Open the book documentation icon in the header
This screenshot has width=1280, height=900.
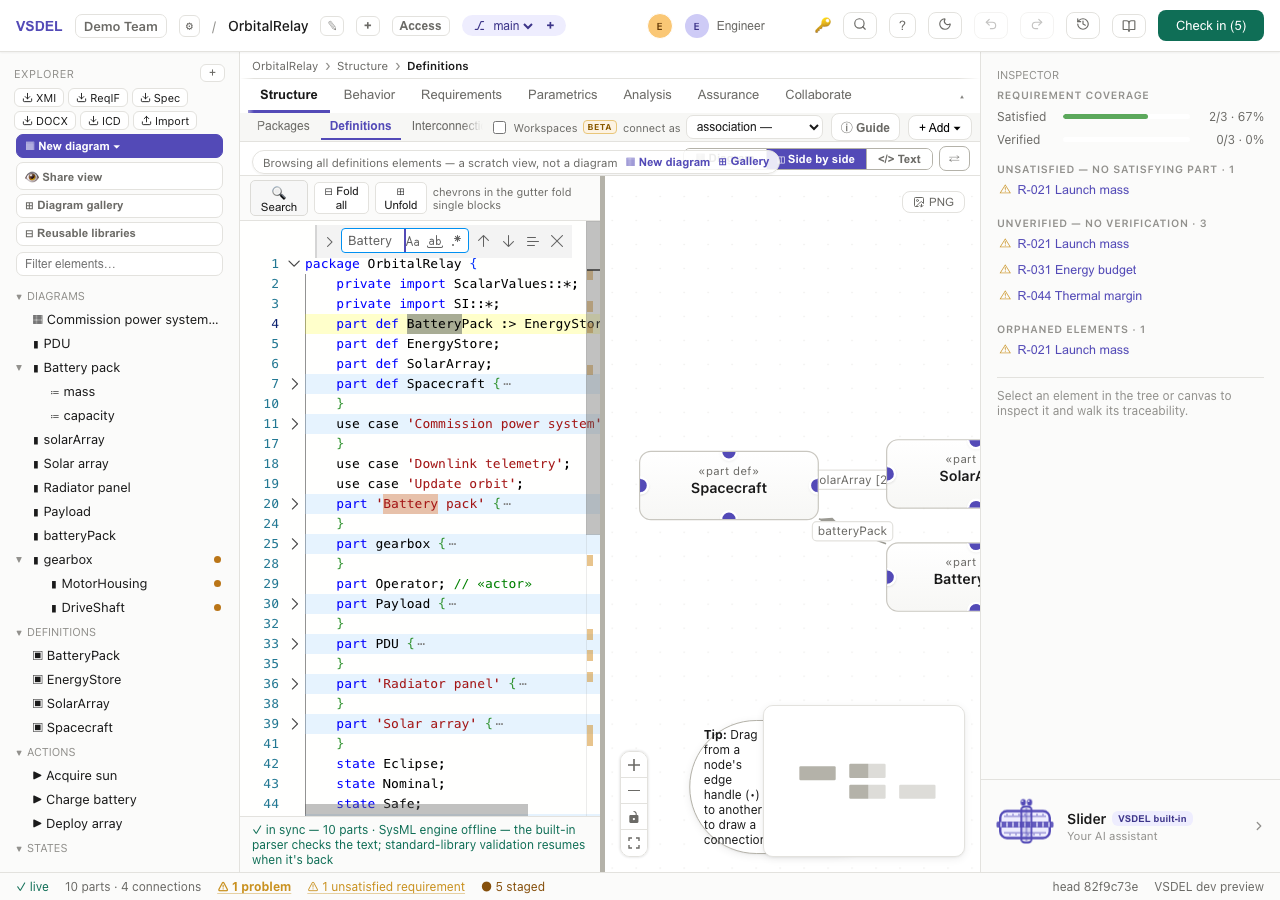(x=1129, y=26)
